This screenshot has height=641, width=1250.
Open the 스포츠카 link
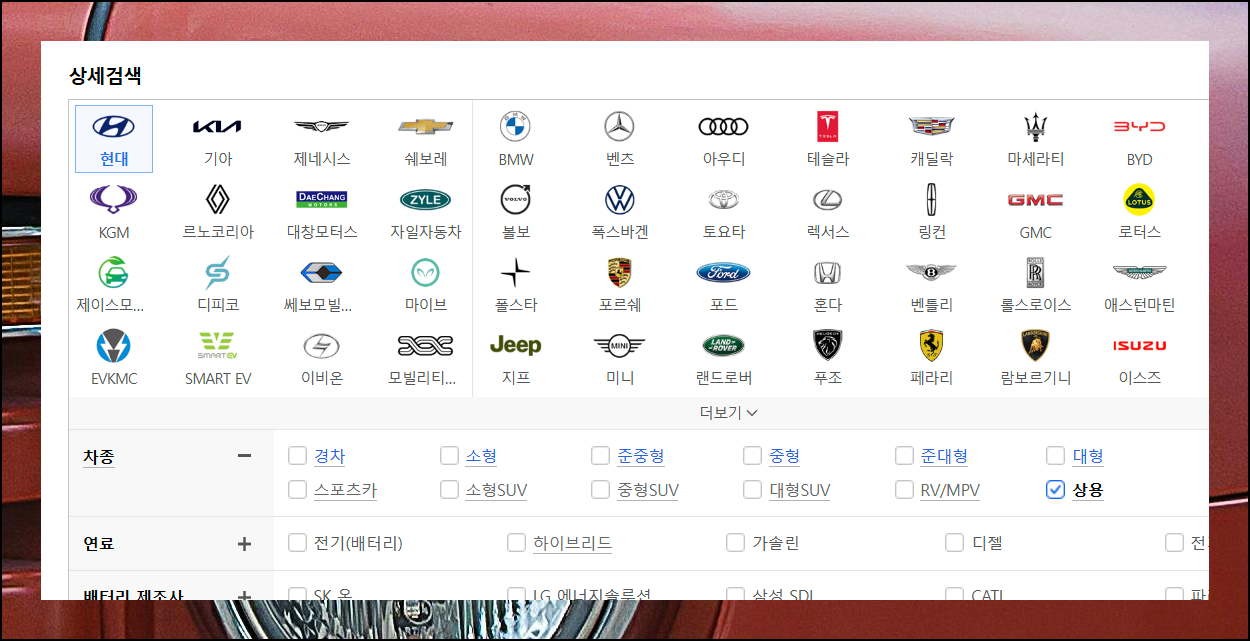point(345,490)
